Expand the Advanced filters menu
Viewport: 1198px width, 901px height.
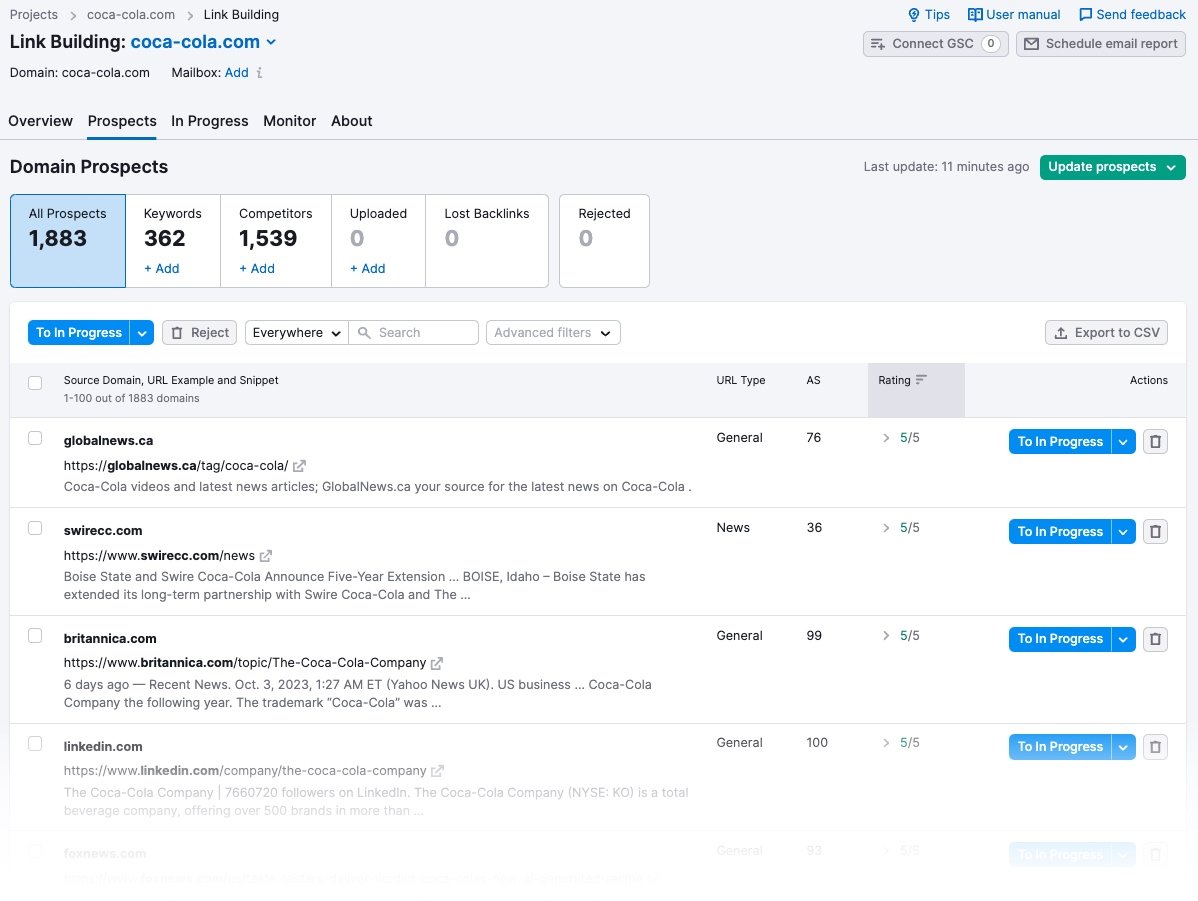point(553,332)
